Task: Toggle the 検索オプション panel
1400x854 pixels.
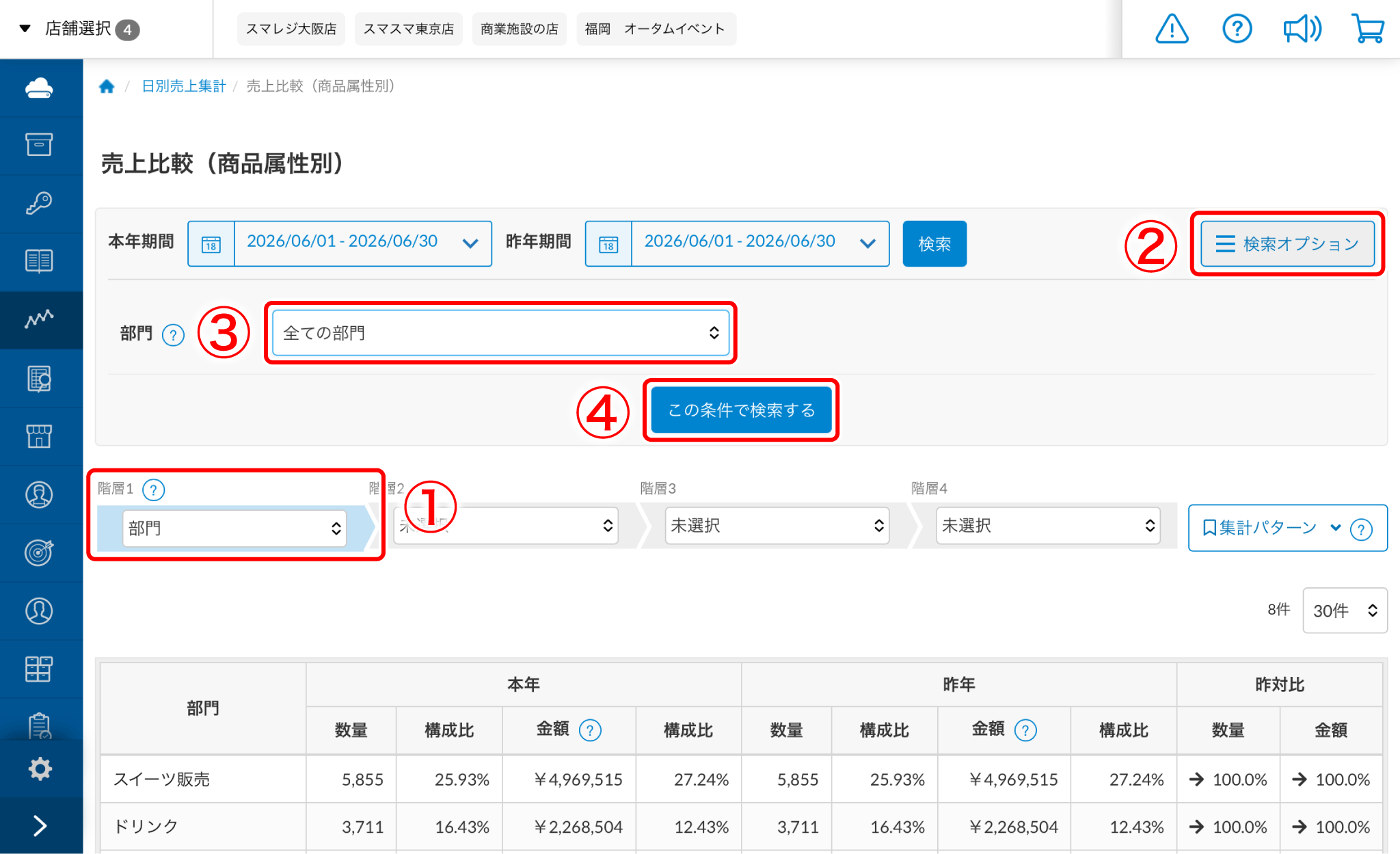Action: (x=1288, y=243)
